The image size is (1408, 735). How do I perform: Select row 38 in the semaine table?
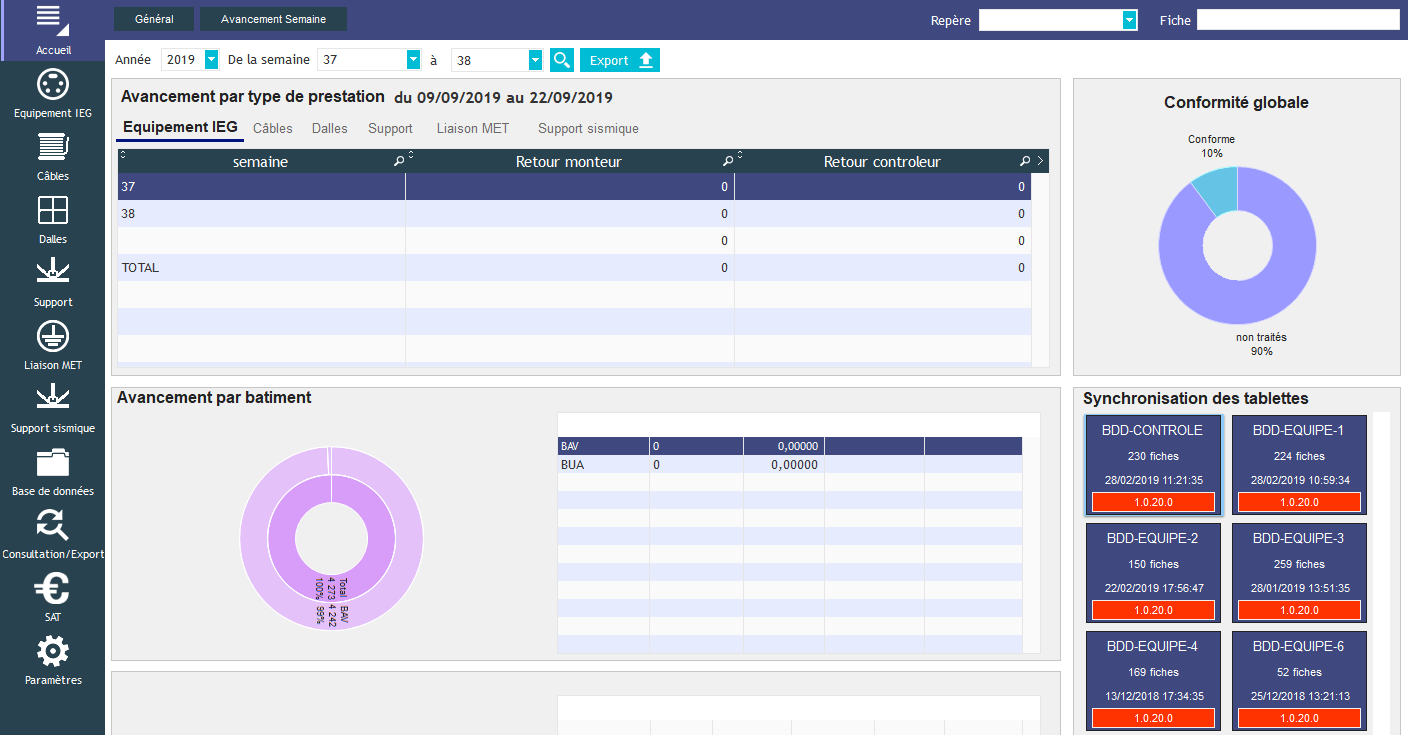click(x=260, y=213)
